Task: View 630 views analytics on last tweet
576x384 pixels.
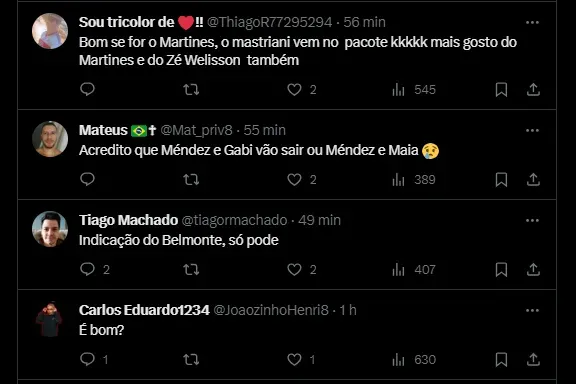Action: [x=414, y=359]
